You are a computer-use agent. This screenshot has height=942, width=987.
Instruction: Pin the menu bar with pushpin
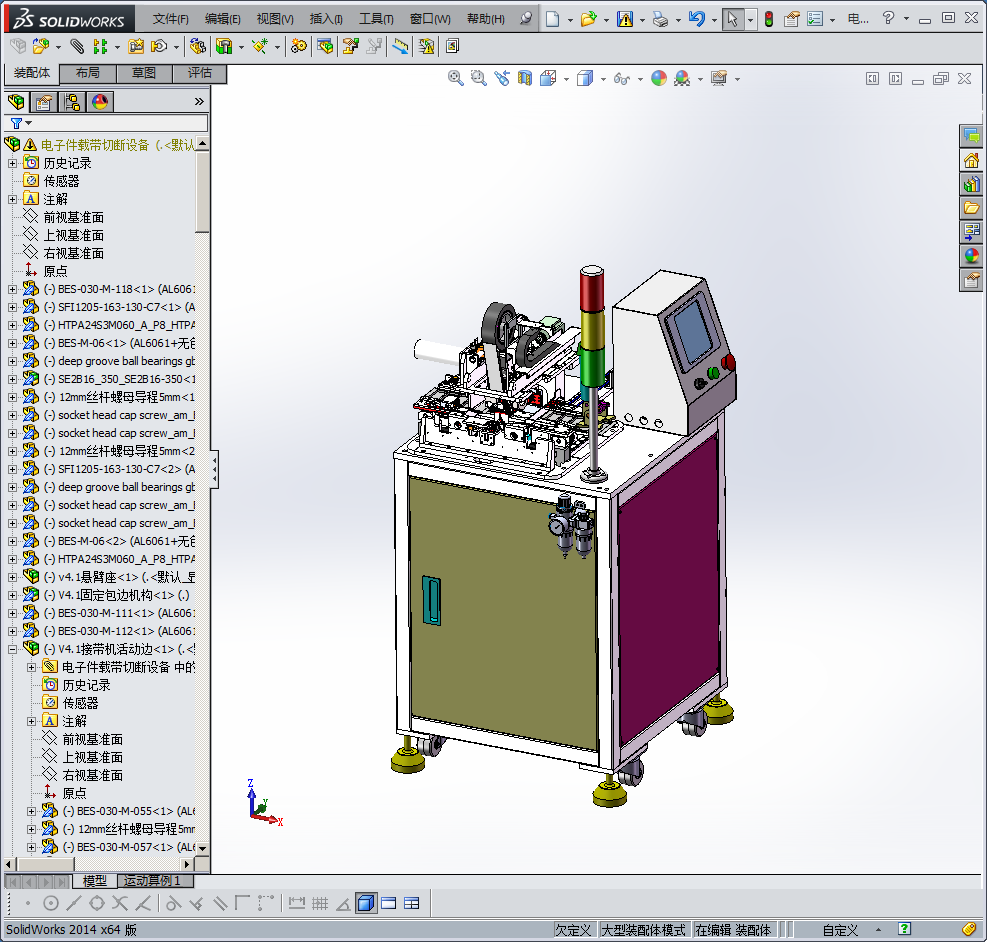click(x=526, y=18)
